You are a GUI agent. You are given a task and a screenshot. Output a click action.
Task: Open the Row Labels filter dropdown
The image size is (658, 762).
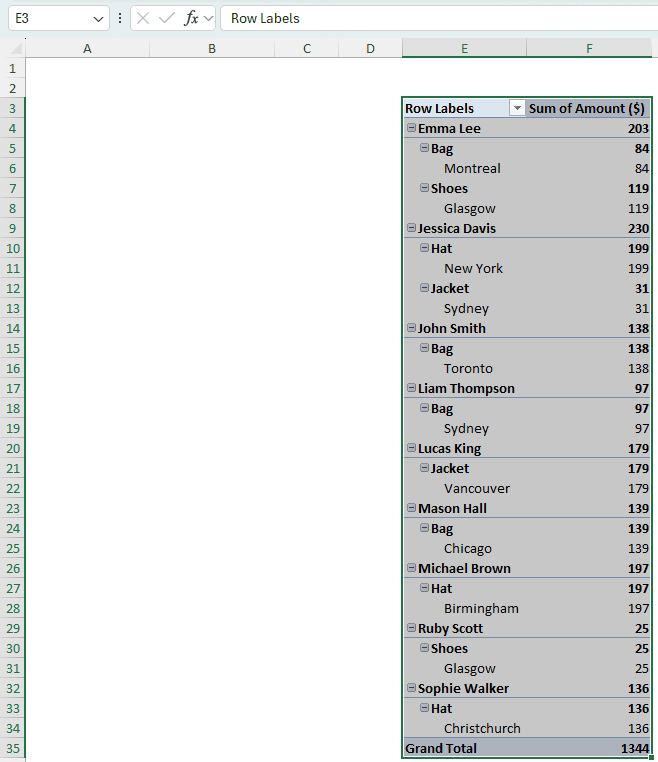click(x=517, y=108)
